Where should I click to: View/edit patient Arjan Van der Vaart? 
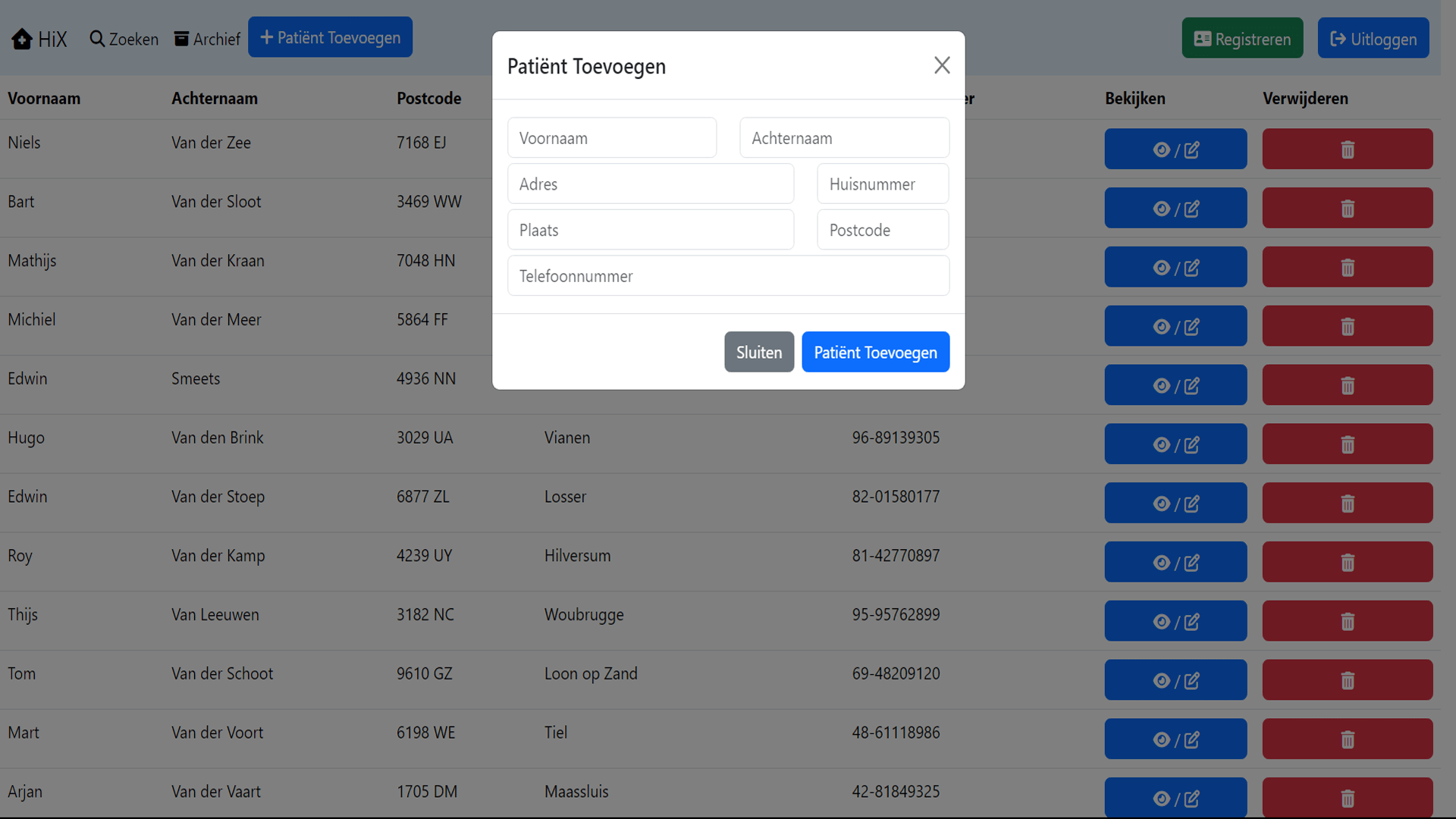1175,798
